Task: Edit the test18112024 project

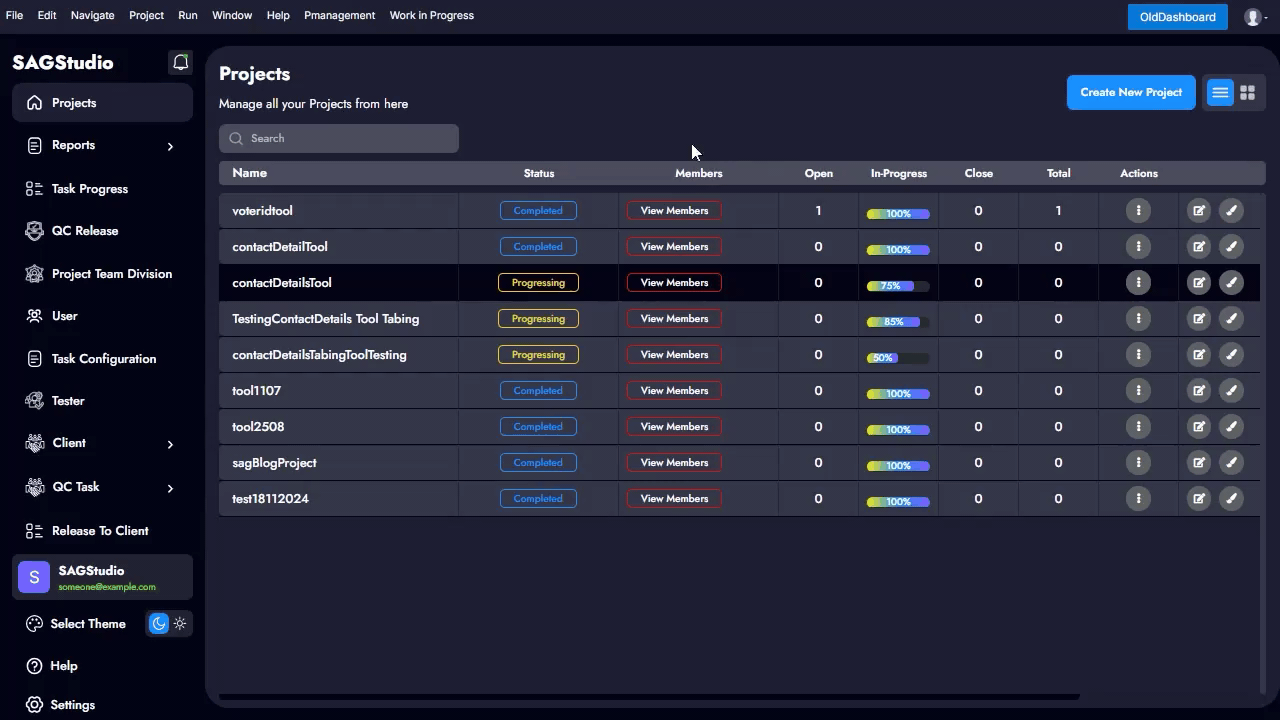Action: click(1198, 499)
